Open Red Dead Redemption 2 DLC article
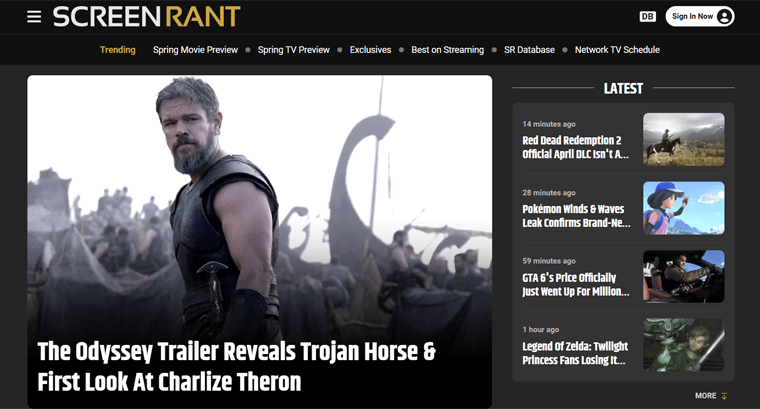The height and width of the screenshot is (409, 760). 575,147
